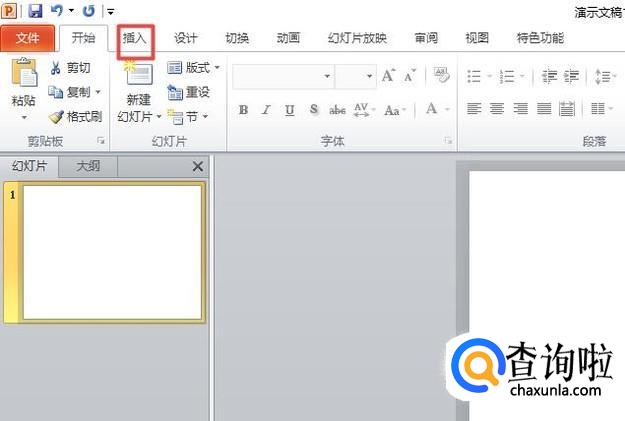Screen dimensions: 625x421
Task: Click the 新建幻灯片 (New Slide) icon
Action: click(x=138, y=72)
